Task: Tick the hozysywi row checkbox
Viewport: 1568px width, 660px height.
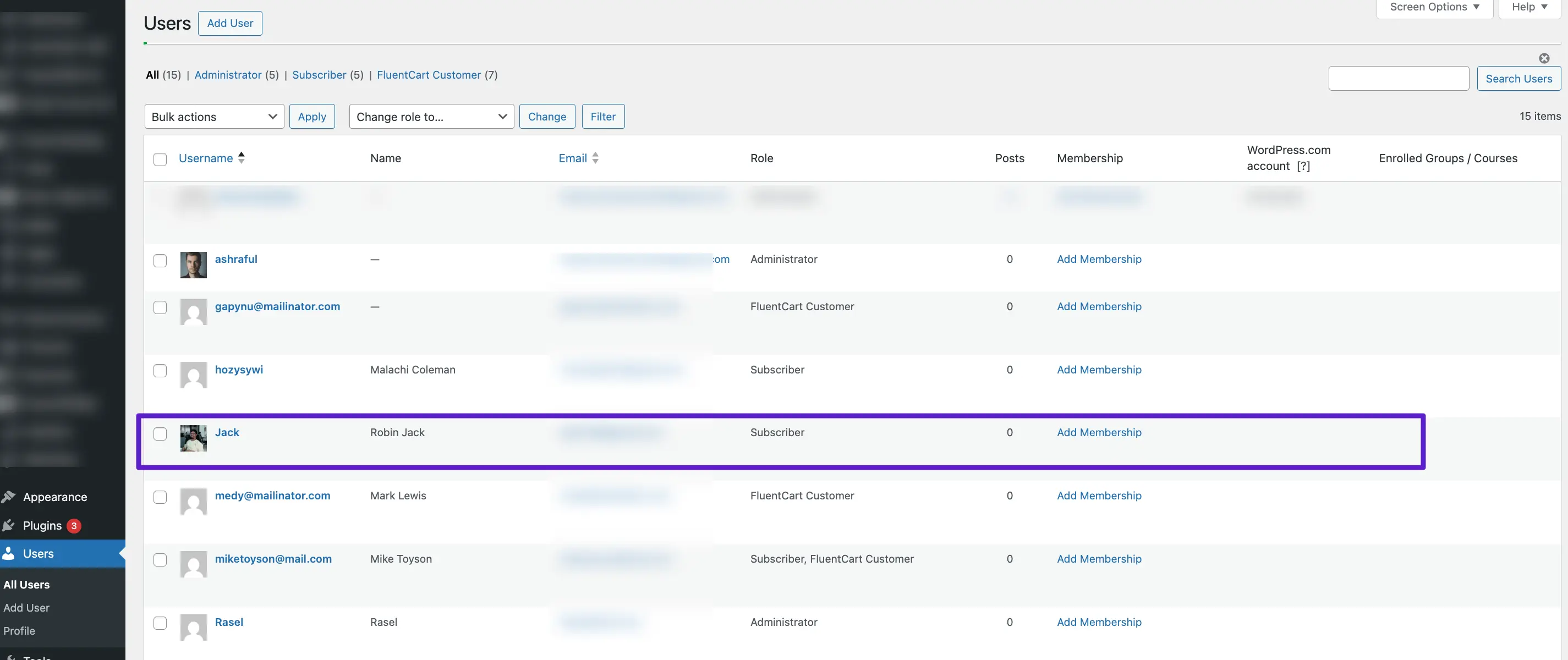Action: 160,371
